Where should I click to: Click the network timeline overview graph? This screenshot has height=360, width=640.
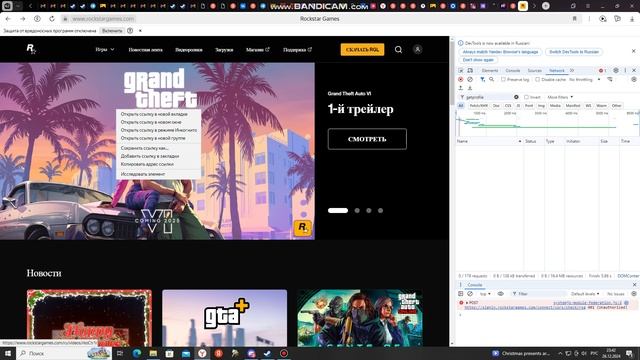pyautogui.click(x=547, y=123)
